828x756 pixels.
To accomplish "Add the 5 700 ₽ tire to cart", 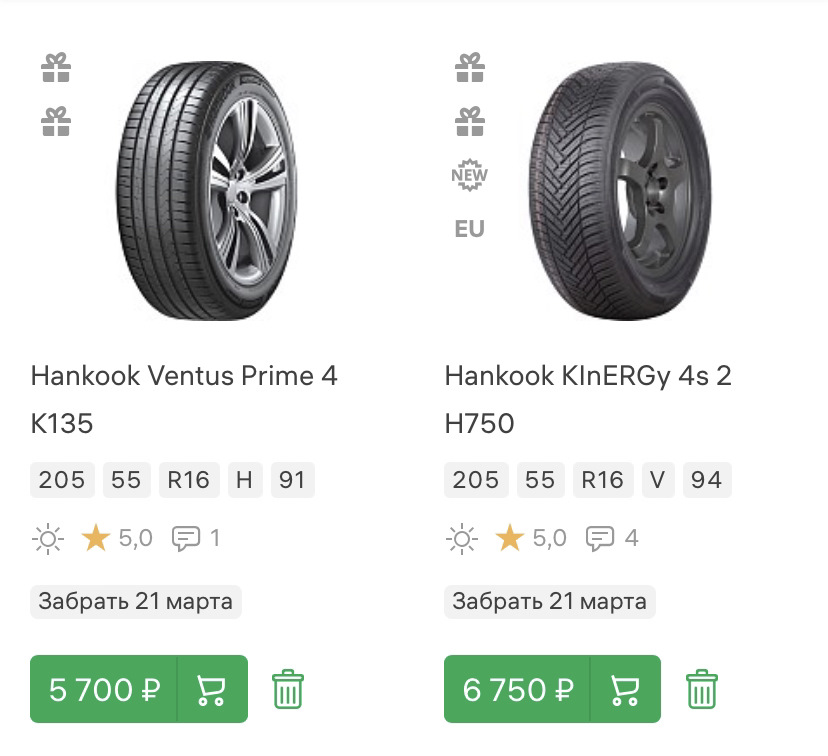I will [211, 689].
